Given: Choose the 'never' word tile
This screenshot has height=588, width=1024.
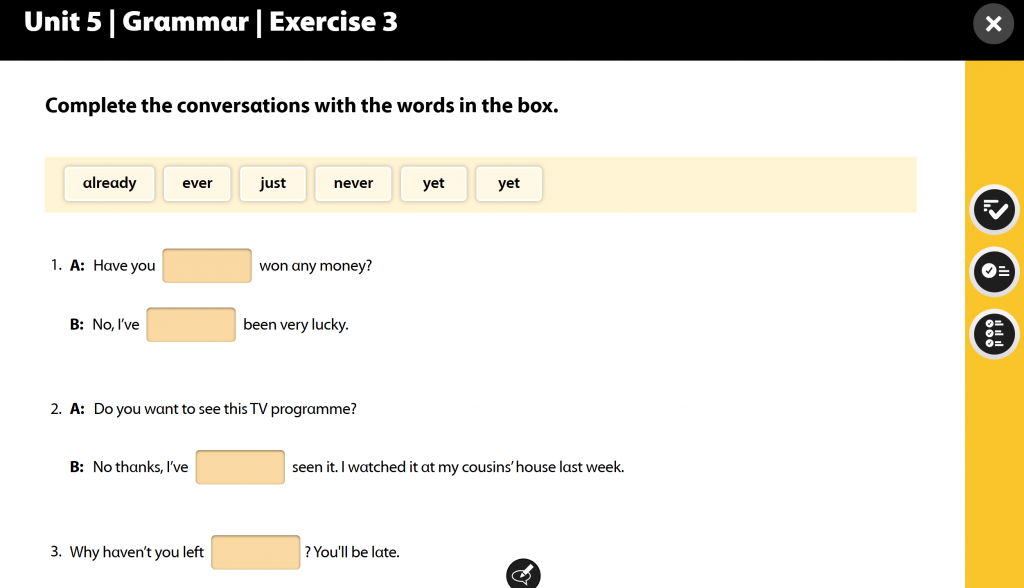Looking at the screenshot, I should click(x=353, y=184).
